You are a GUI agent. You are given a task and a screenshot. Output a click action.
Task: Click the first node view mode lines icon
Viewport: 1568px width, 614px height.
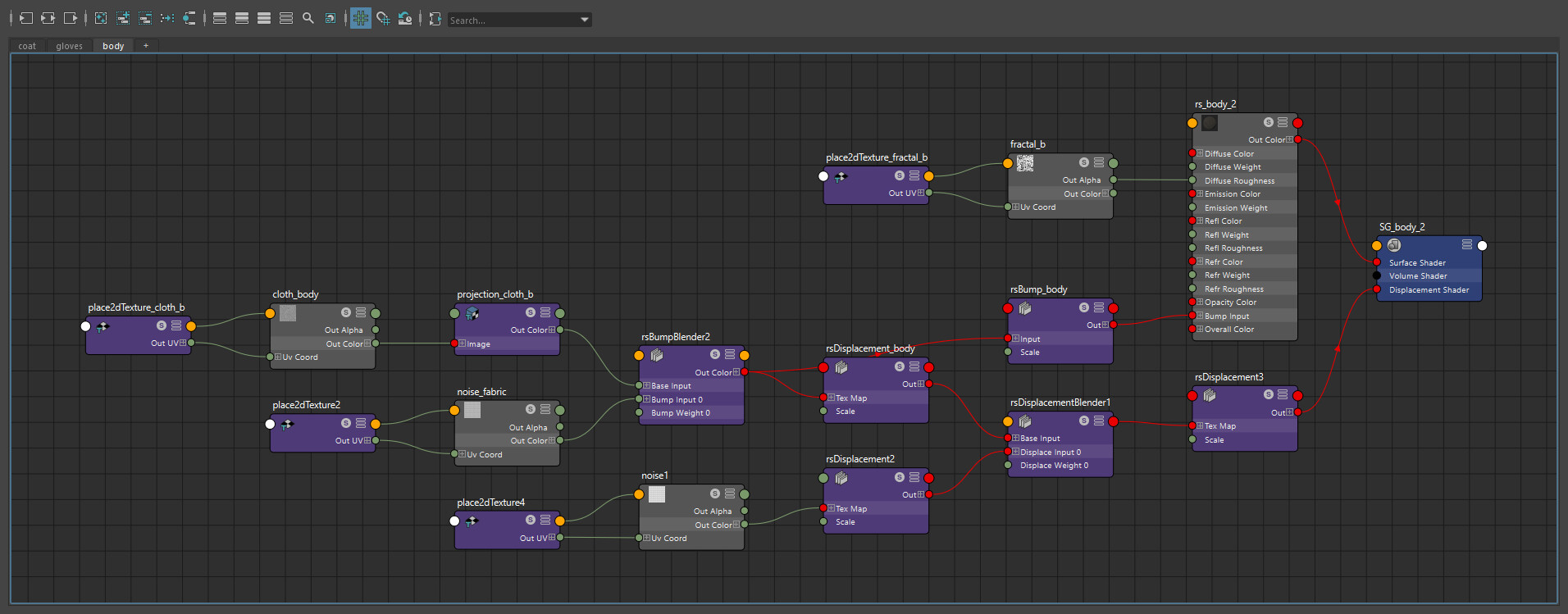(220, 18)
